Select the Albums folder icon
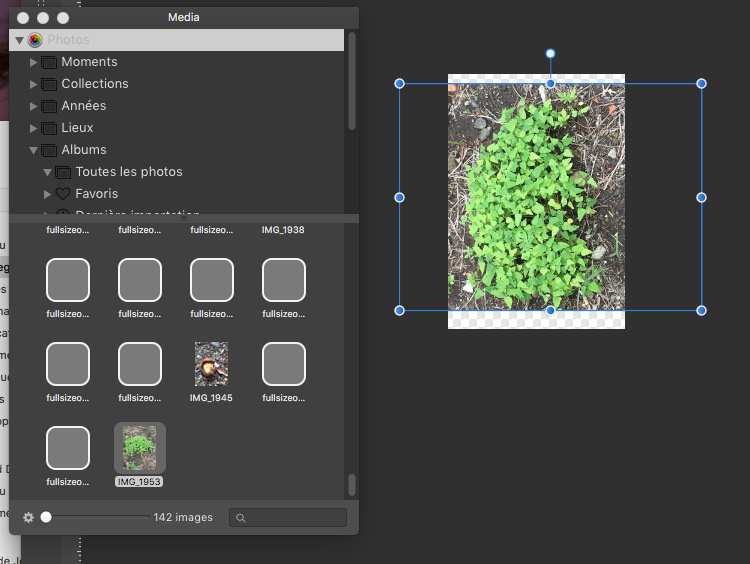The height and width of the screenshot is (564, 750). (x=49, y=151)
